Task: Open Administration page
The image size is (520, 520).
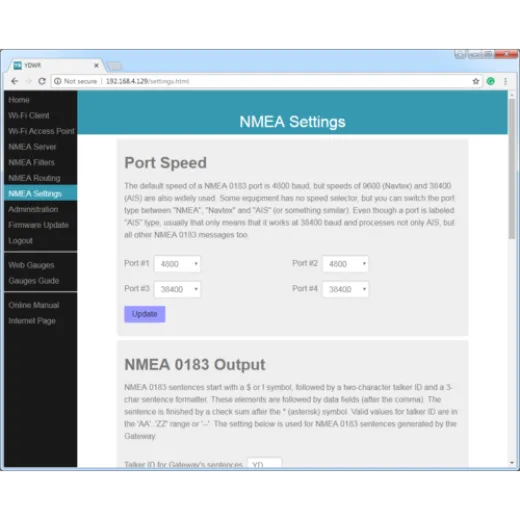Action: (33, 209)
